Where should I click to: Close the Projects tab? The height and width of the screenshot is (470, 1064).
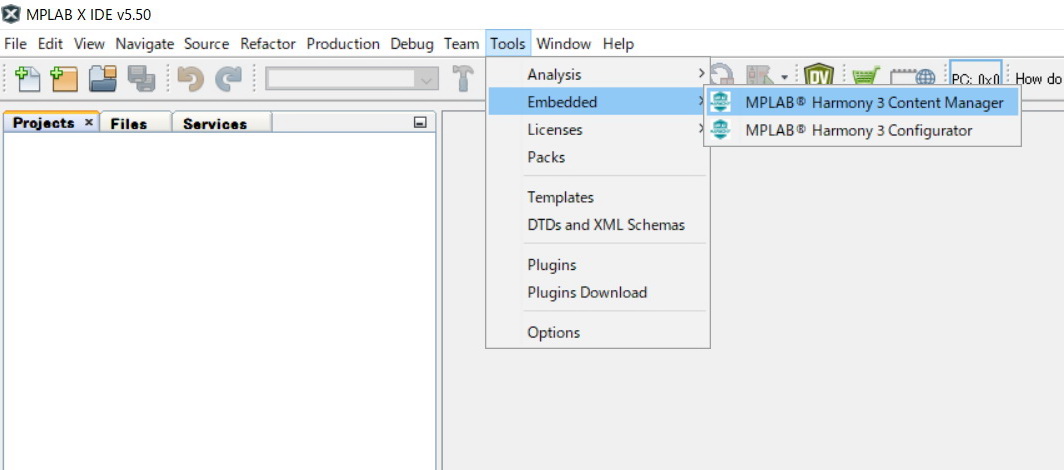(x=88, y=122)
